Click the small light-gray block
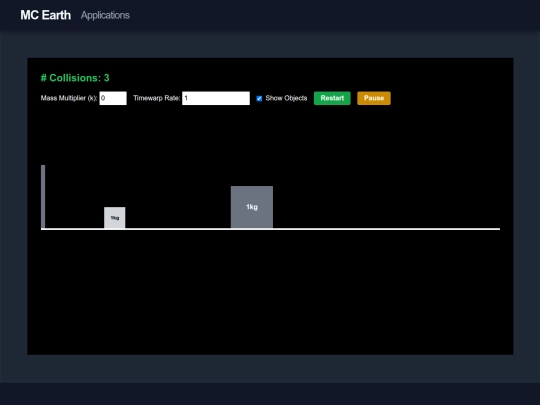Image resolution: width=540 pixels, height=405 pixels. point(115,218)
